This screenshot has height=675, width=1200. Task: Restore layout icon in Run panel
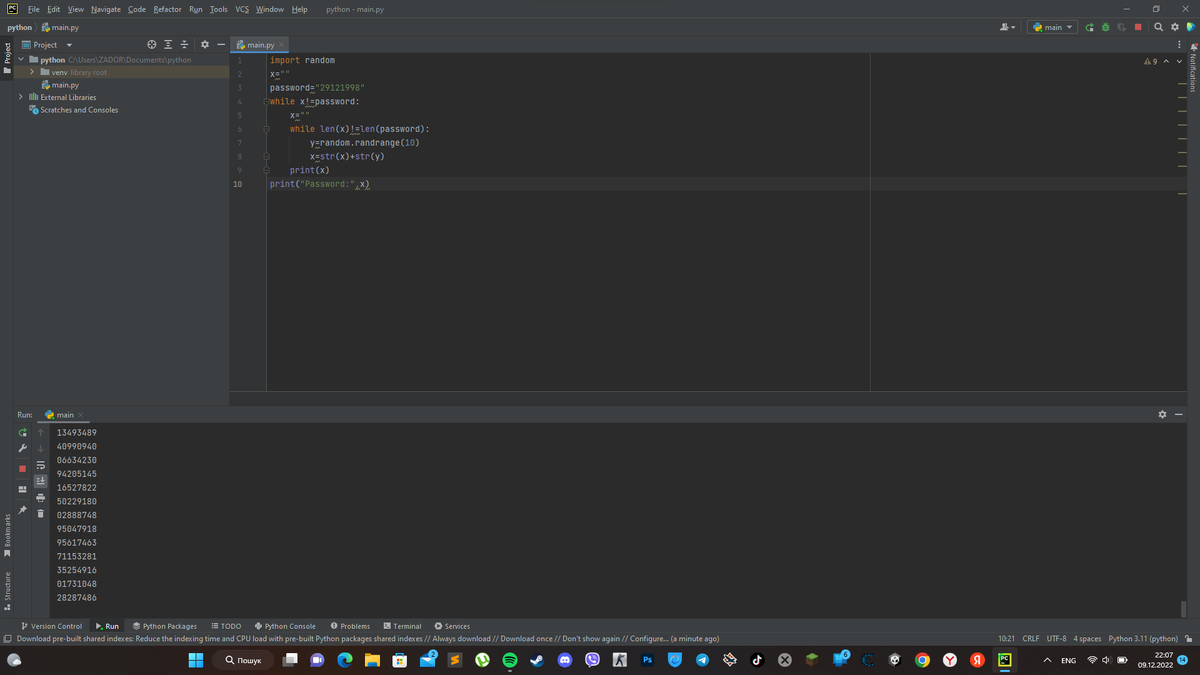pyautogui.click(x=24, y=489)
